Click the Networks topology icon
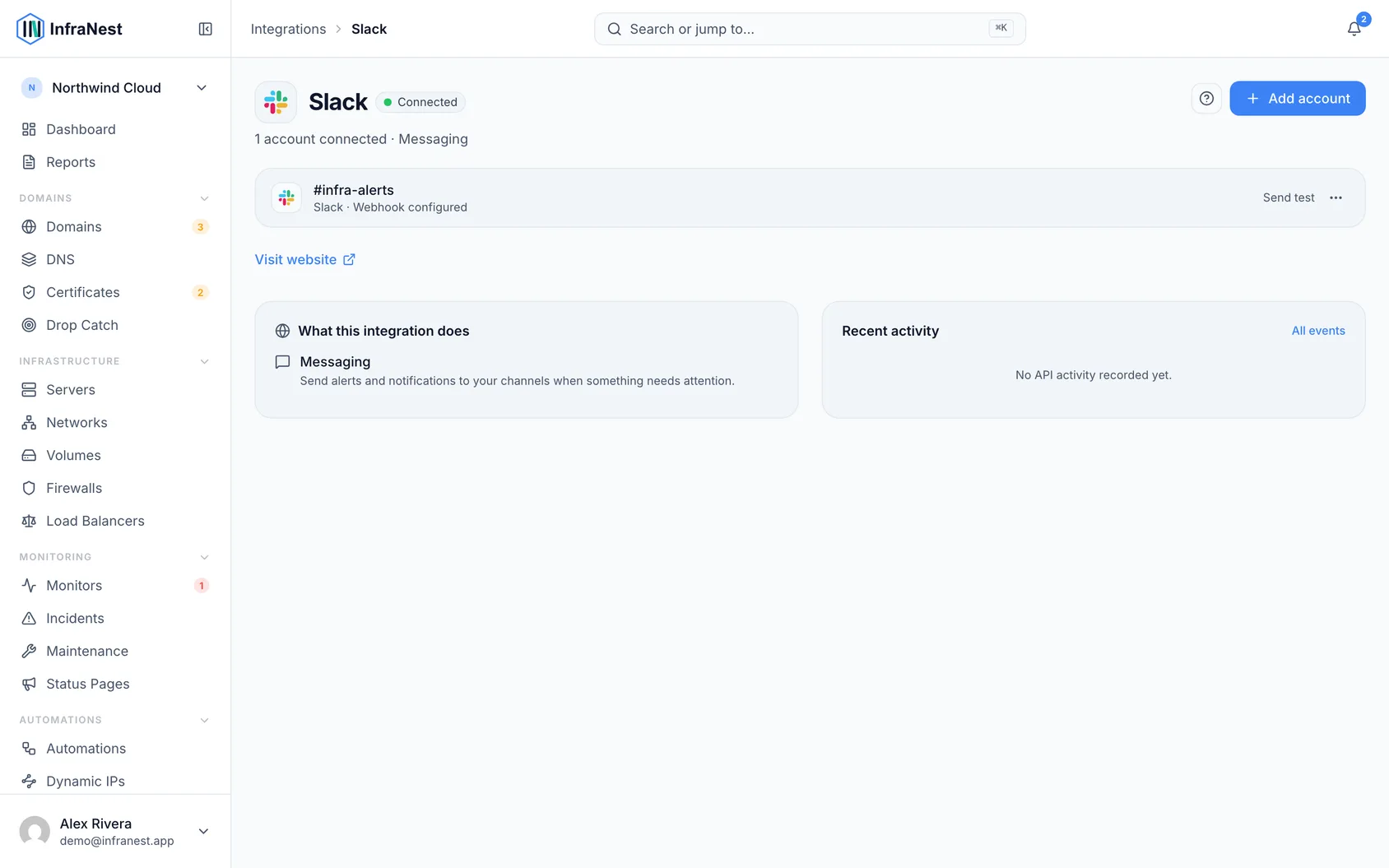 pos(29,423)
